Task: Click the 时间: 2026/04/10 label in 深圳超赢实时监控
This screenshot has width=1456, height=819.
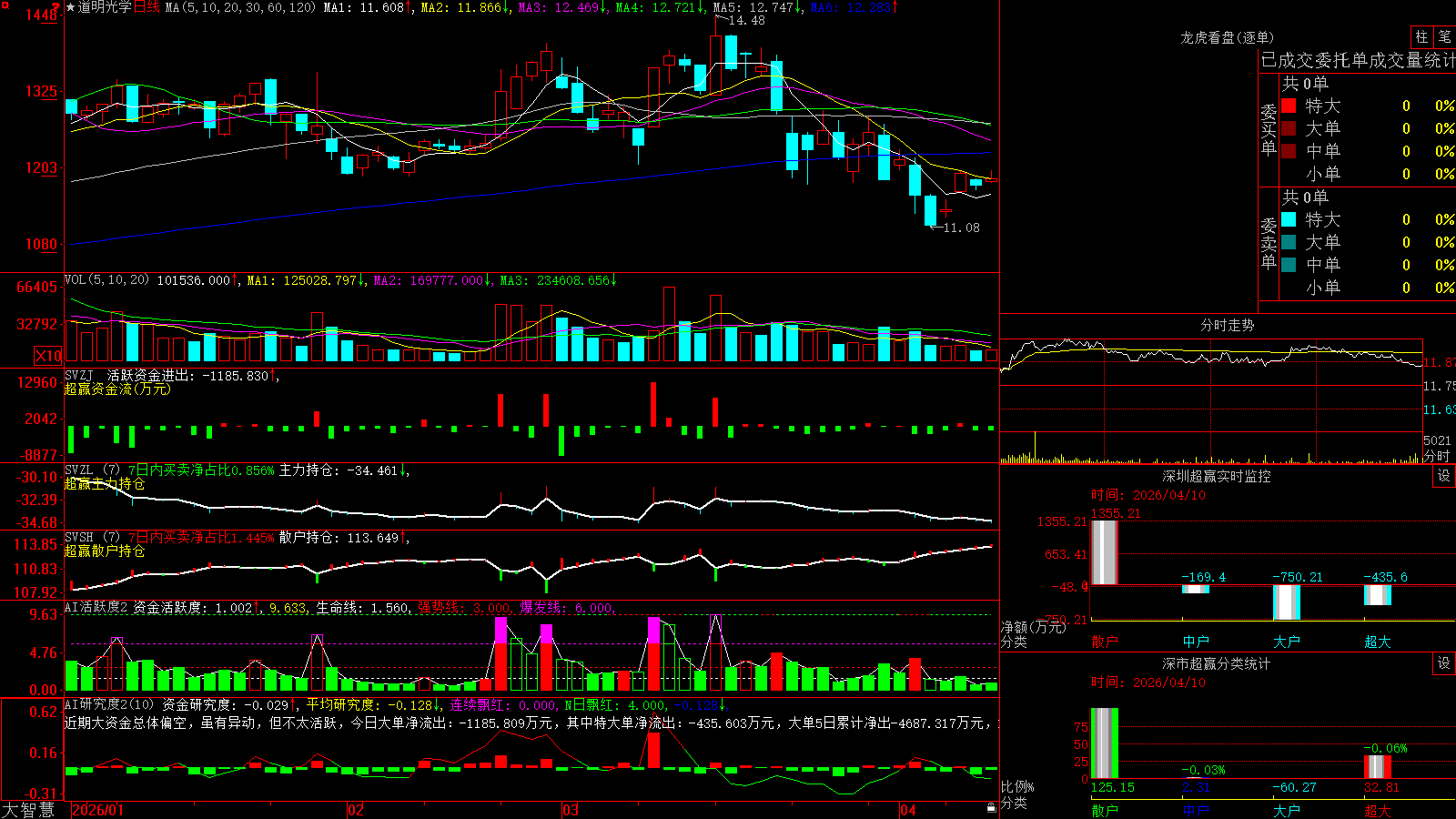Action: pos(1148,495)
